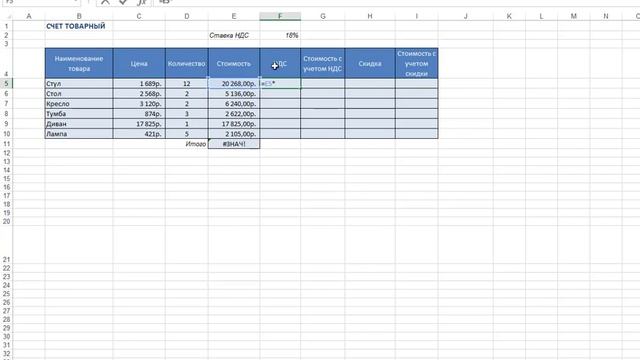This screenshot has height=360, width=640.
Task: Click the Стоимость с учетом НДС header
Action: click(322, 63)
